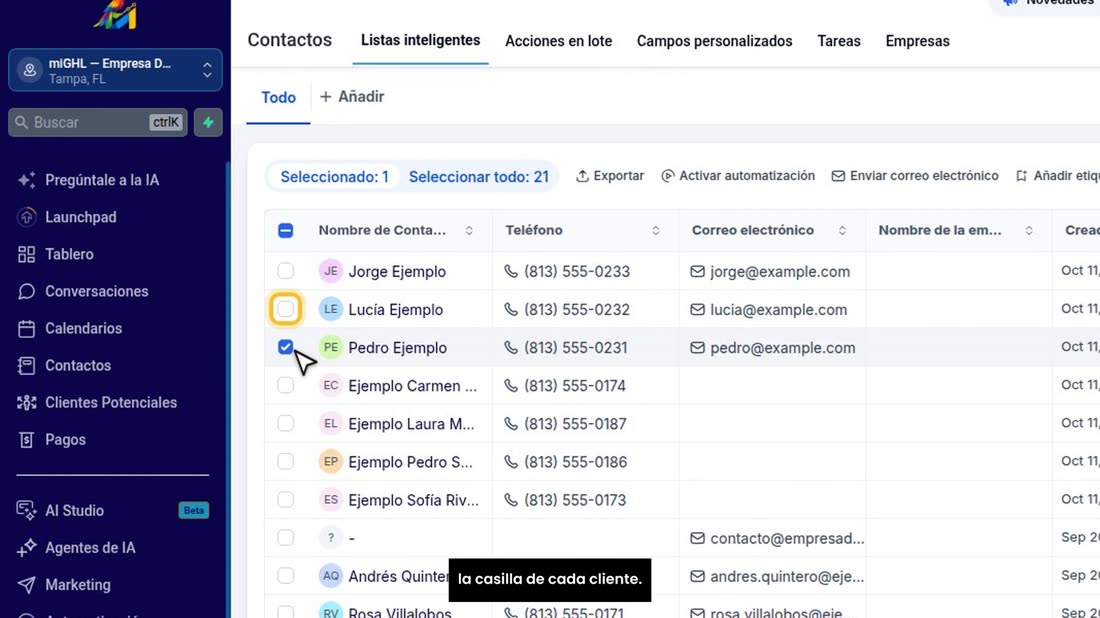The image size is (1100, 618).
Task: Click Activar automatización
Action: click(x=738, y=176)
